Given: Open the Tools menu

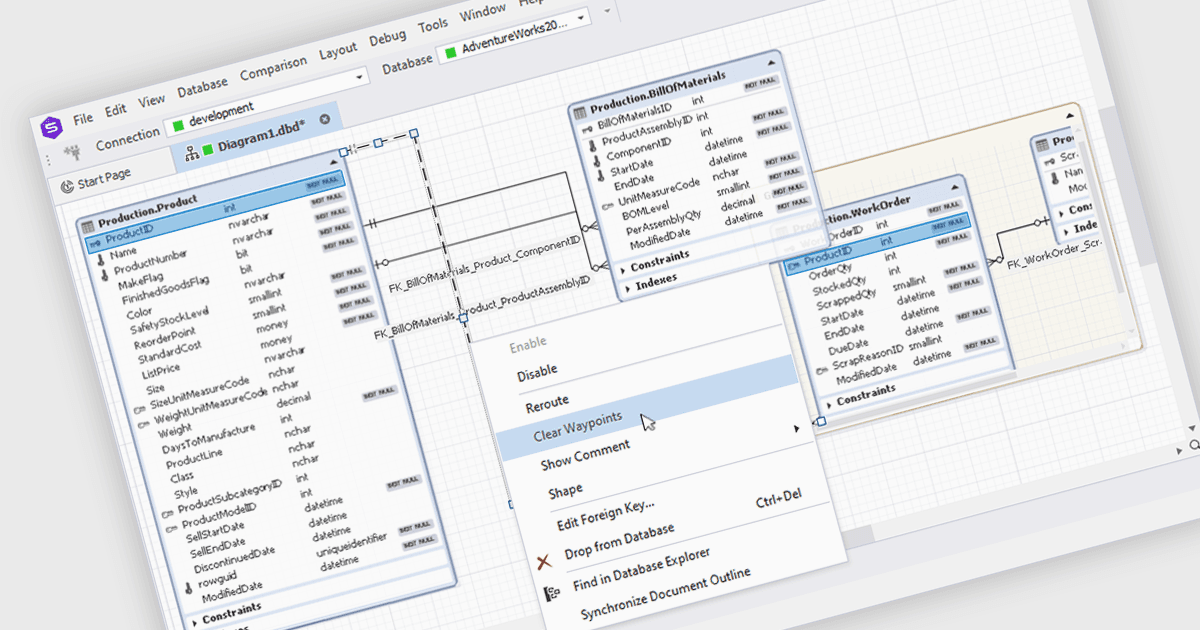Looking at the screenshot, I should [x=433, y=26].
